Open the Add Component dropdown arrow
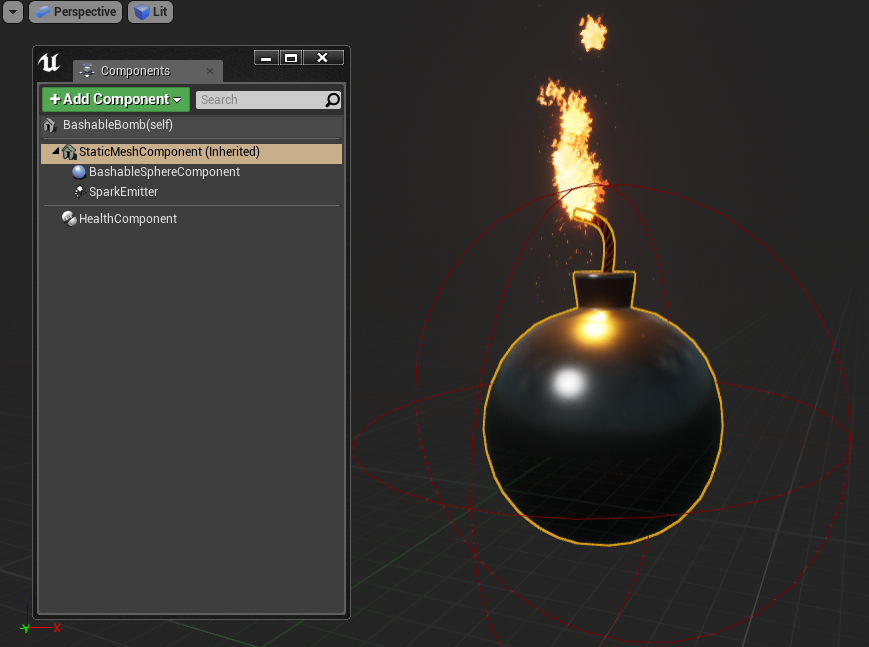This screenshot has width=869, height=647. coord(176,100)
